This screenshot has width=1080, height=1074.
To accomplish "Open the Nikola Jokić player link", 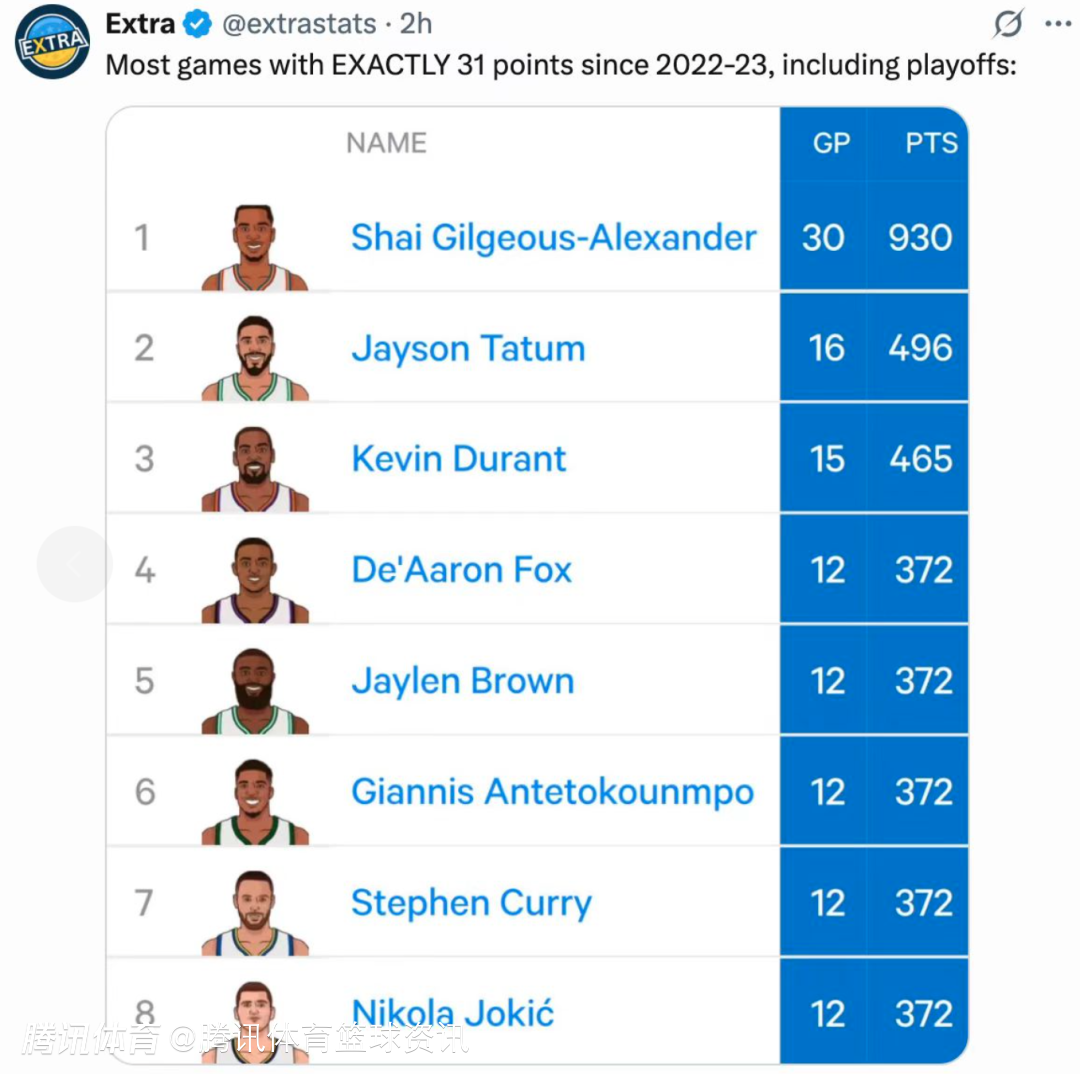I will tap(453, 1013).
